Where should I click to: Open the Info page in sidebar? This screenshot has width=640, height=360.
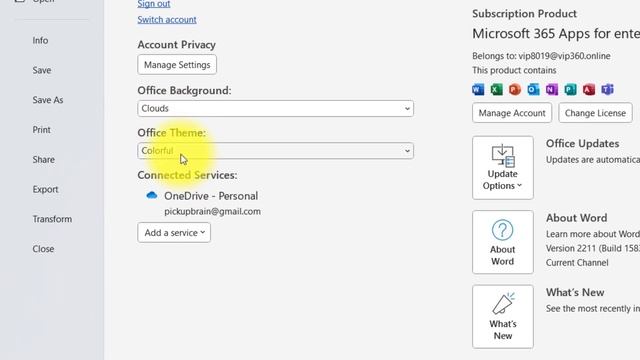(40, 40)
